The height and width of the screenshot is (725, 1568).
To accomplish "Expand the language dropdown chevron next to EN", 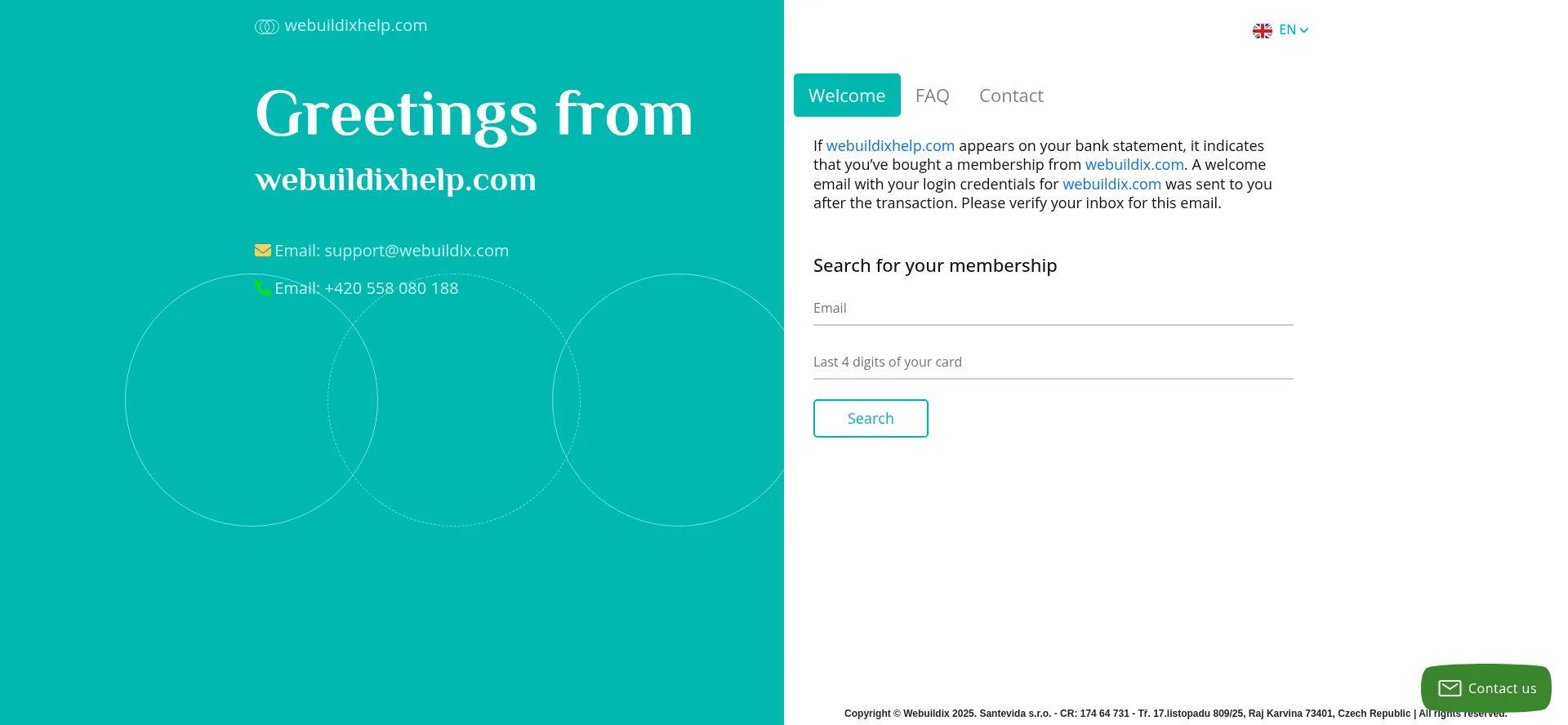I will click(1304, 30).
